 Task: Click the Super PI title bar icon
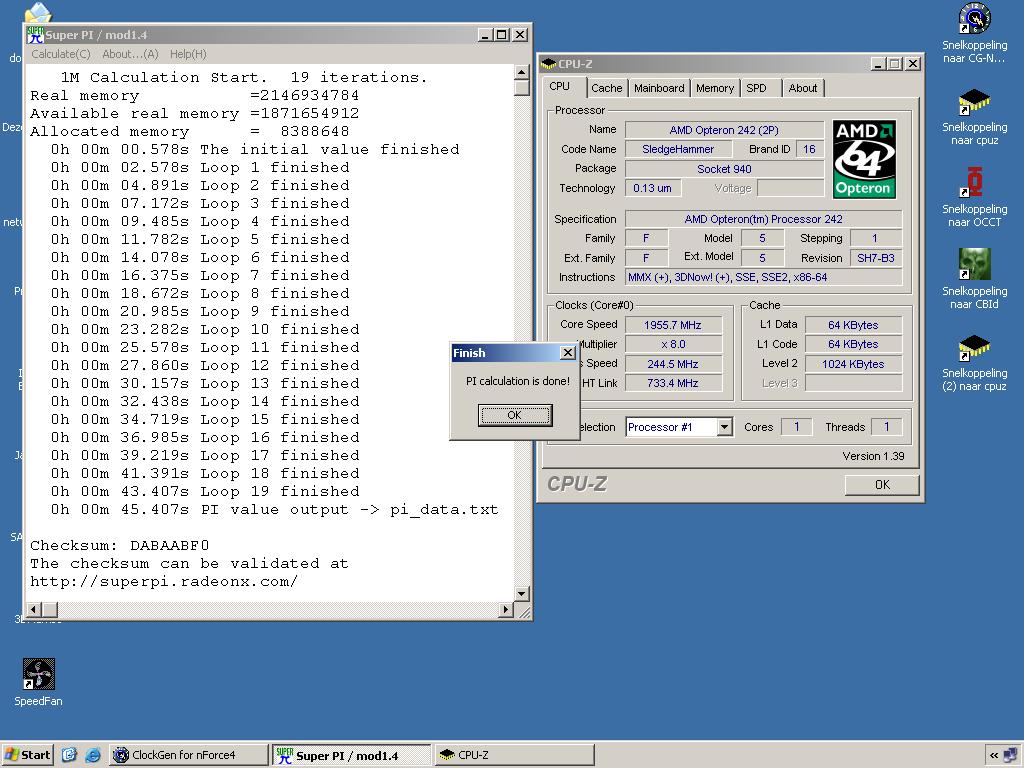pos(35,35)
